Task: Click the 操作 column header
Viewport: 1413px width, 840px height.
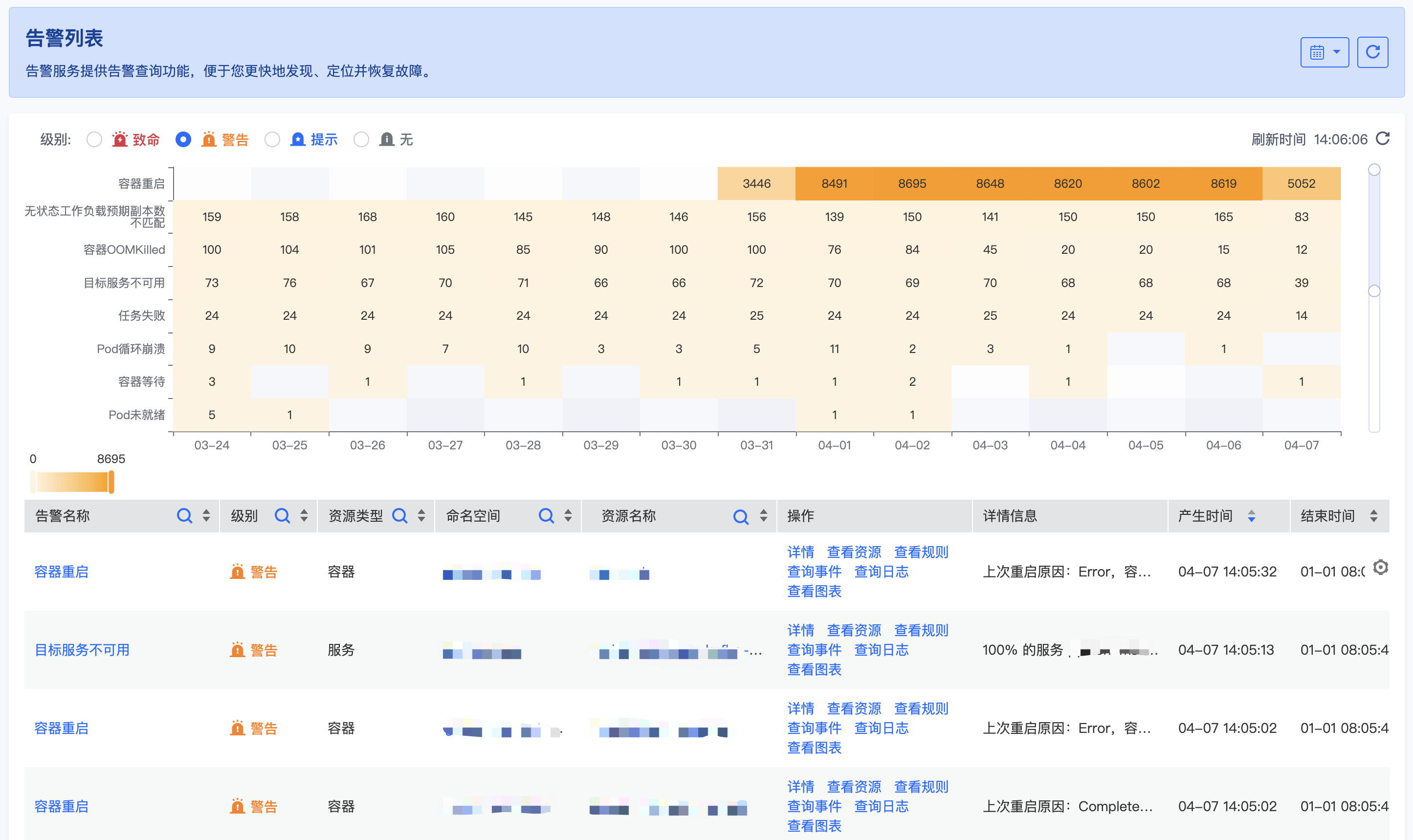Action: click(x=800, y=516)
